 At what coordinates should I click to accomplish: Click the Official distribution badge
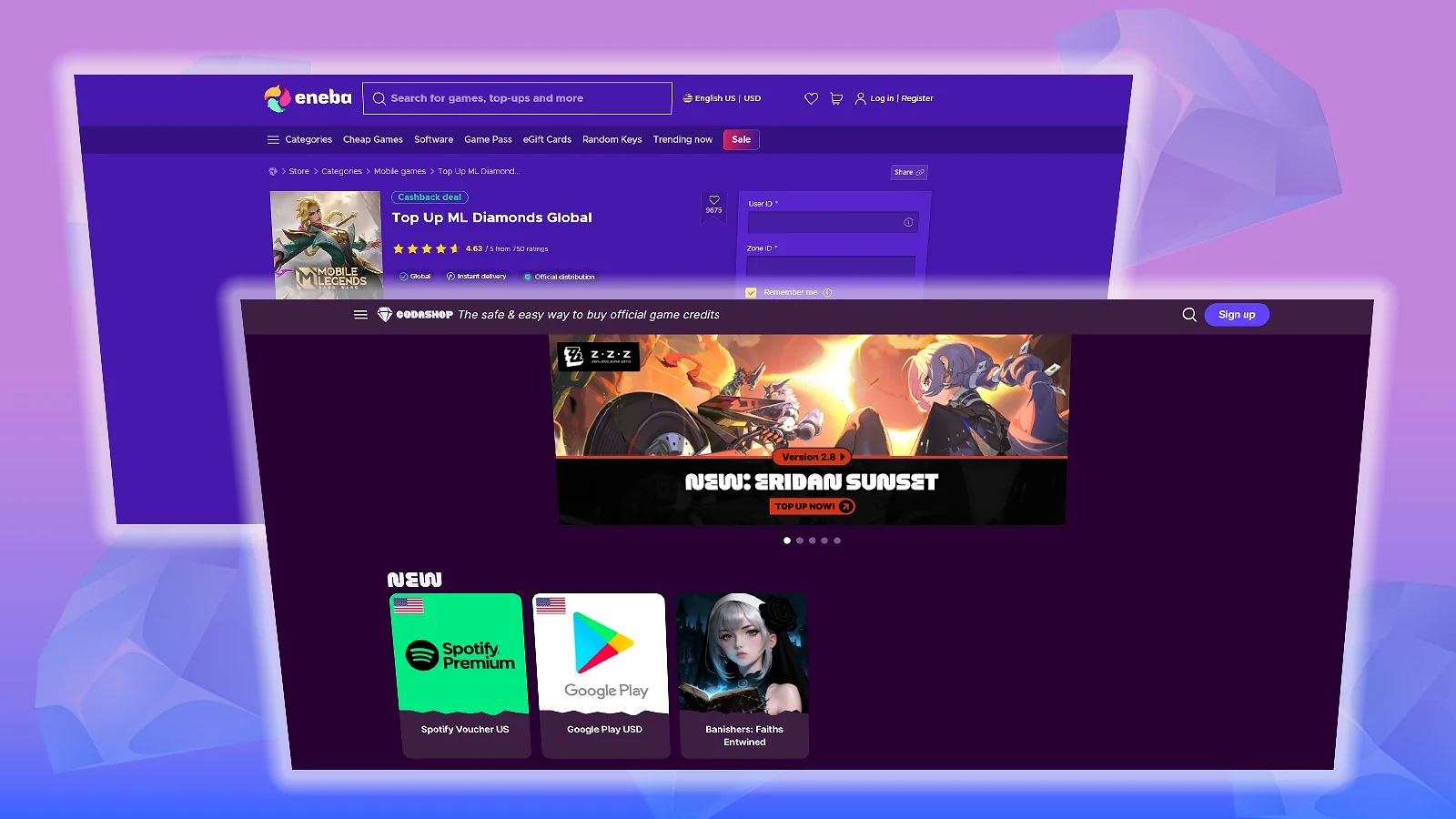tap(559, 277)
